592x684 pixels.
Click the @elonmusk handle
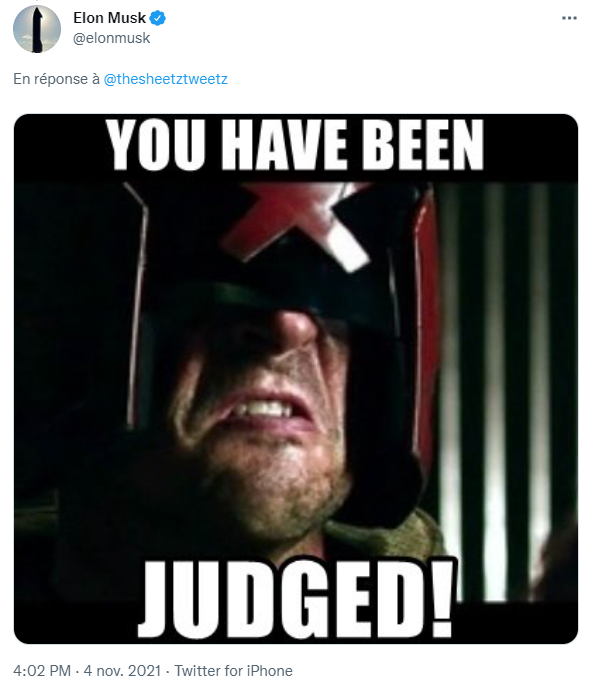111,38
